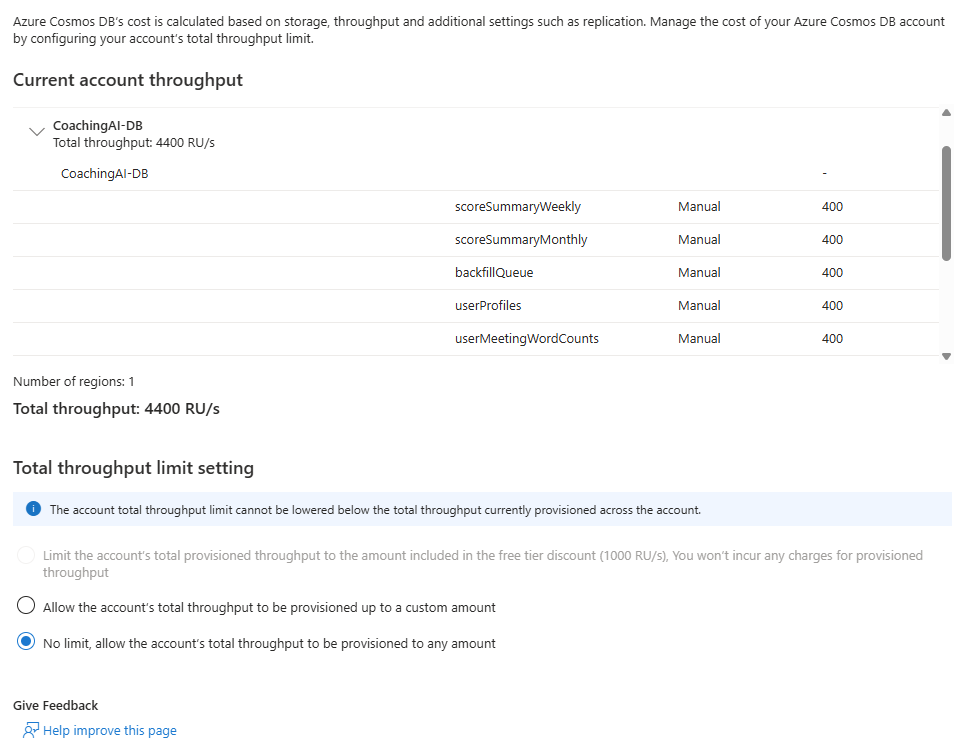Click Manual mode for backfillQueue
Viewport: 958px width, 748px height.
(x=699, y=273)
